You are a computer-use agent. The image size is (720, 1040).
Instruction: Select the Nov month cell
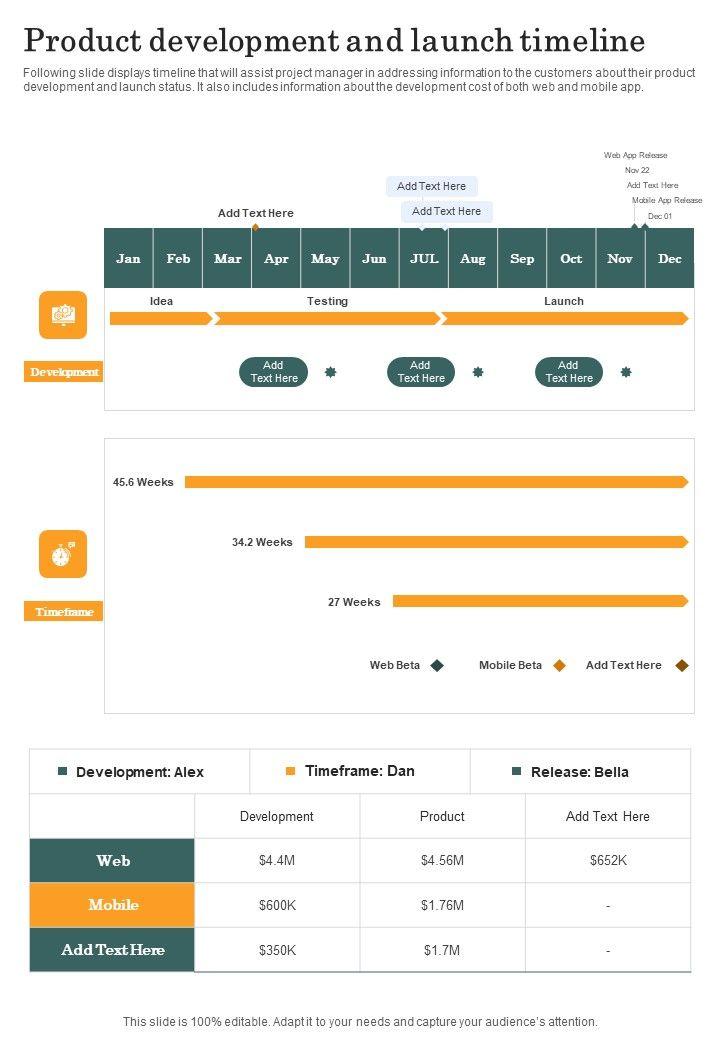(621, 258)
